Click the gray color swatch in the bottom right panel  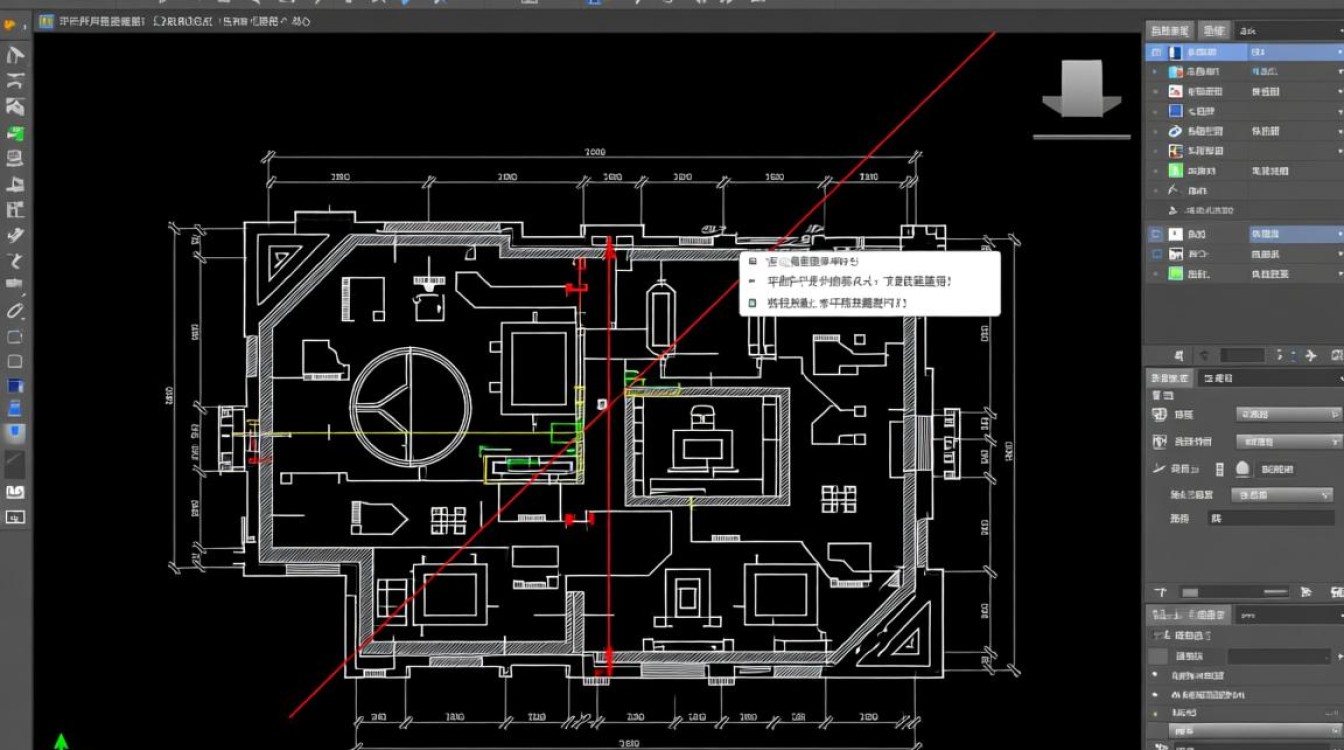pyautogui.click(x=1159, y=657)
